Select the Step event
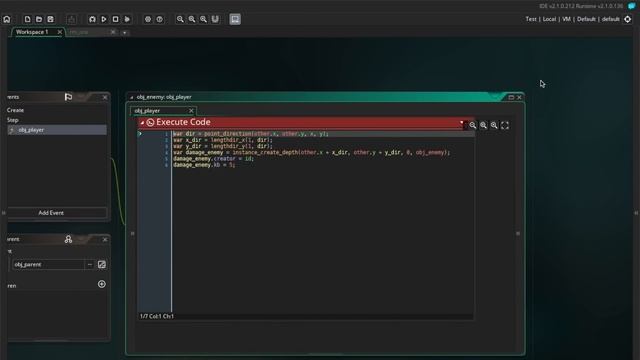 [x=13, y=120]
